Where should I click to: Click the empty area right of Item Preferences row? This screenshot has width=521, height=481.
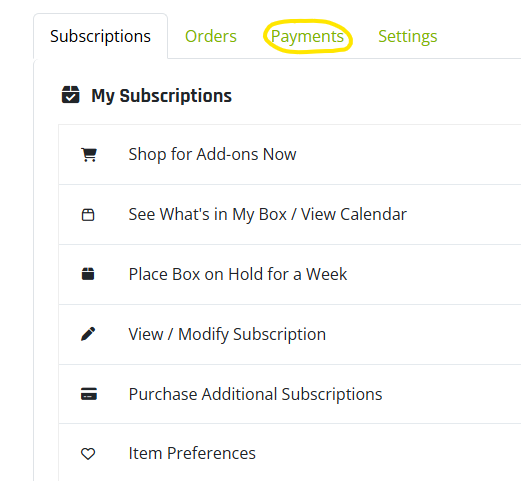[387, 453]
